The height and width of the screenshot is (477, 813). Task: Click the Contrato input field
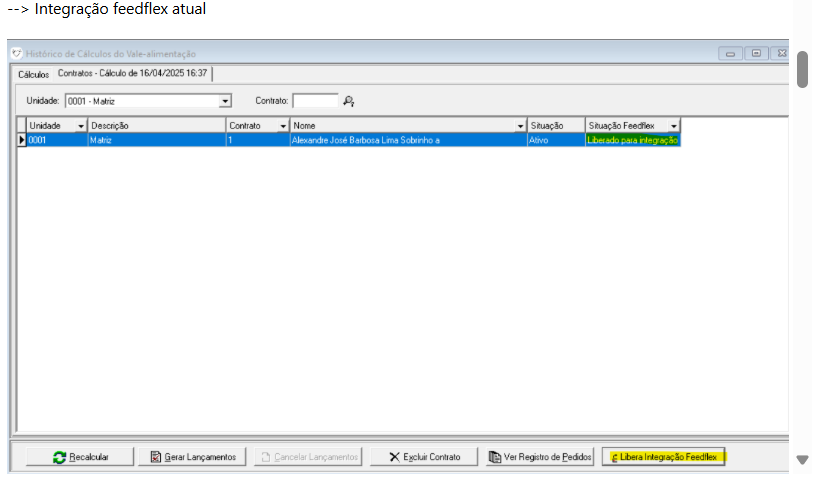click(x=315, y=101)
